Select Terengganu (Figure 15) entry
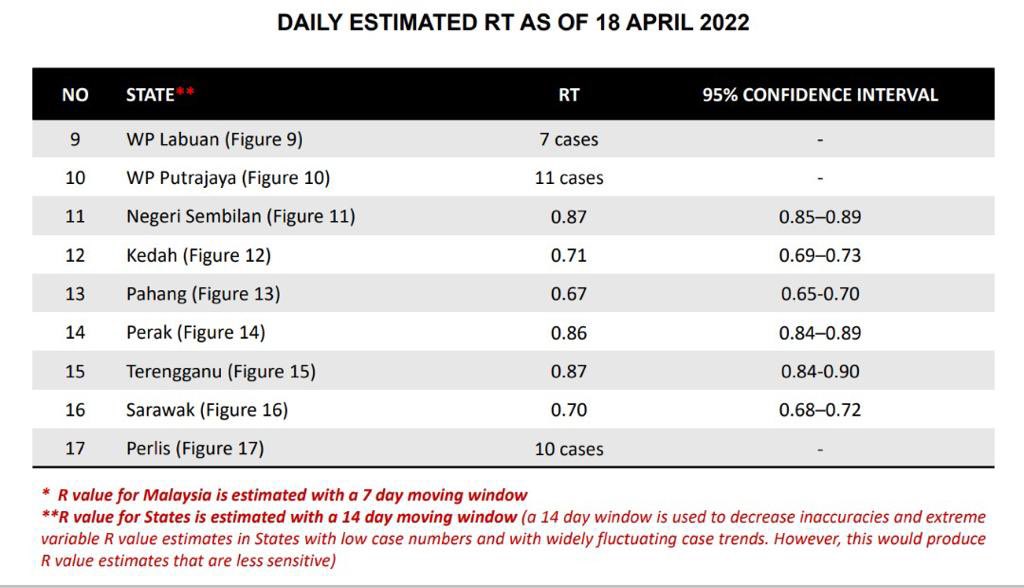 tap(221, 371)
